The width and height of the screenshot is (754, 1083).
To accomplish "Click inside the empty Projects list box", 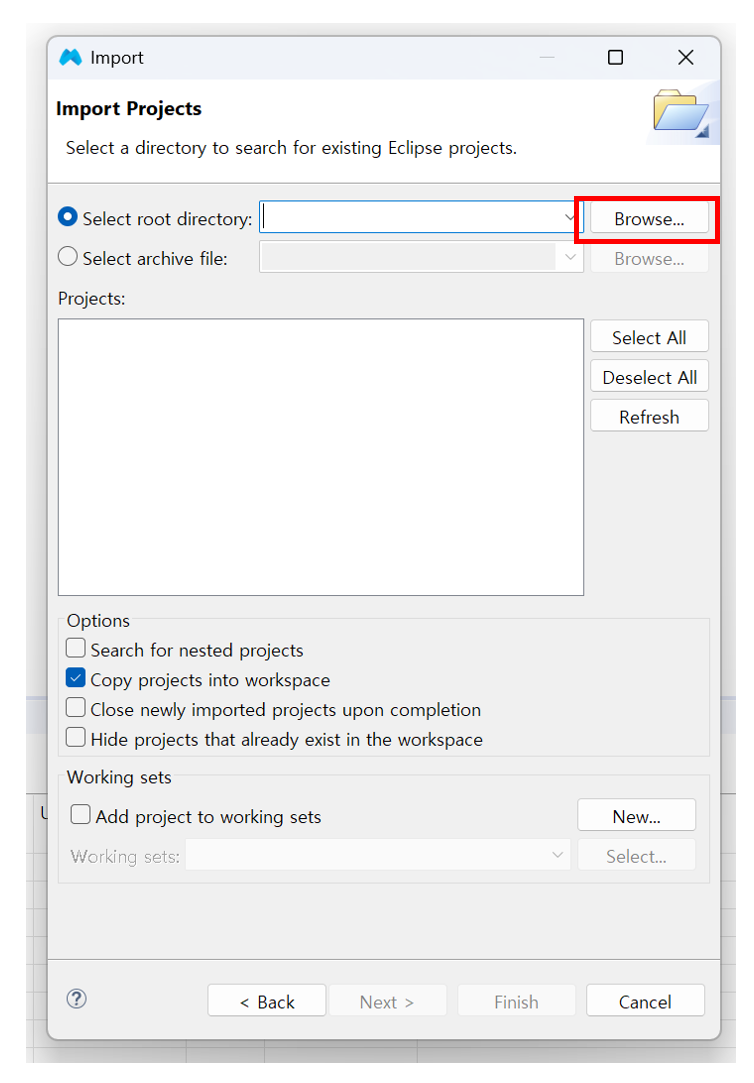I will [x=320, y=457].
